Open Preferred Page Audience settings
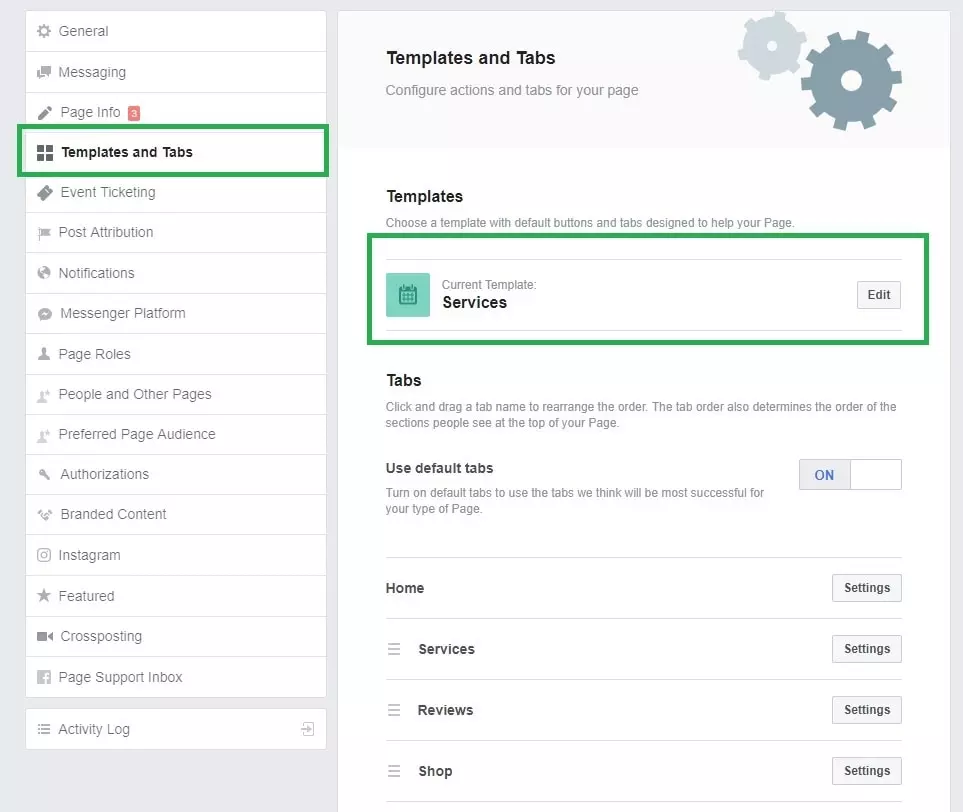963x812 pixels. 176,435
